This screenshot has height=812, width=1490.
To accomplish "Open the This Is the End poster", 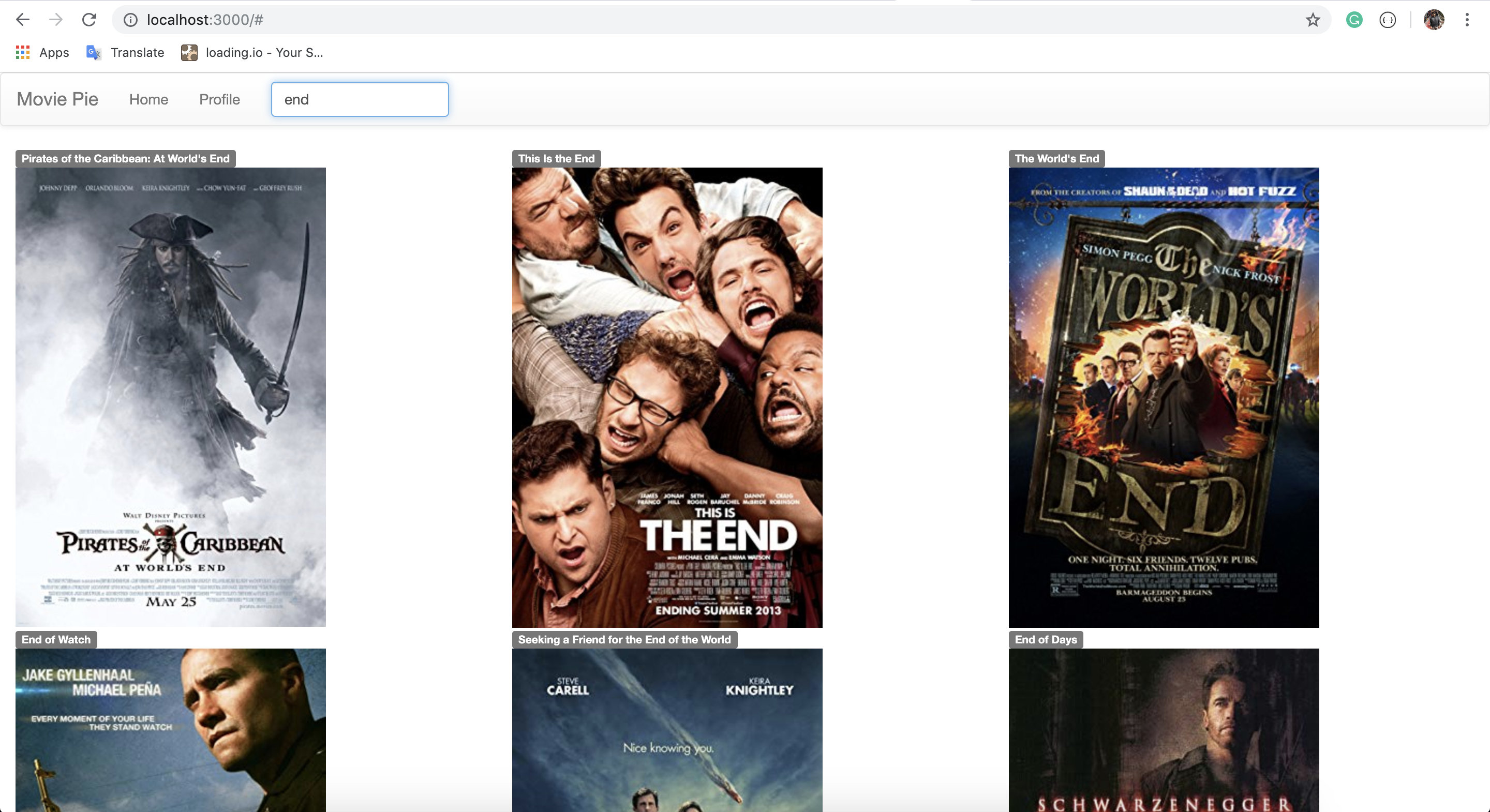I will [667, 397].
